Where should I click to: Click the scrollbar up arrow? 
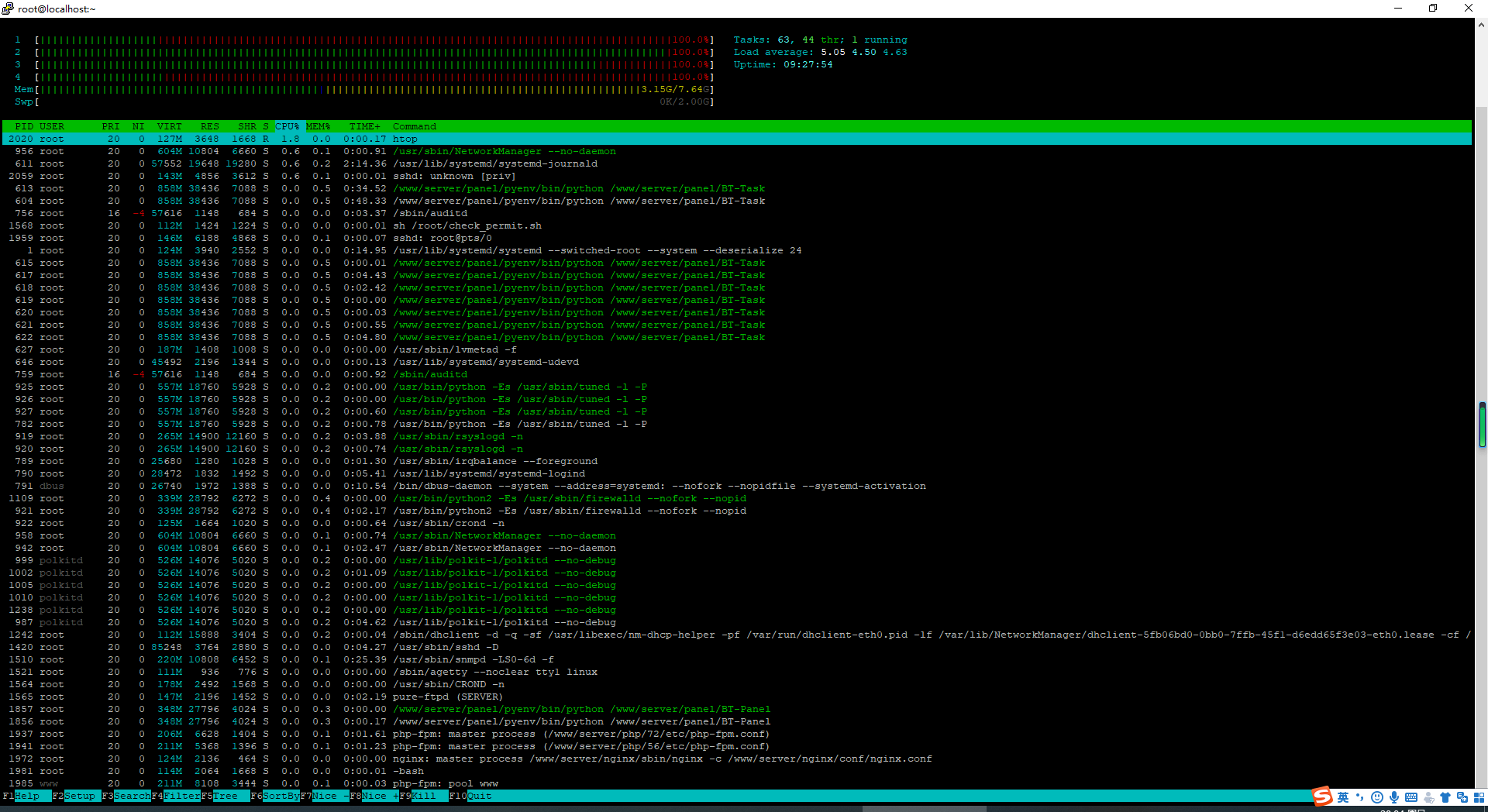pos(1482,25)
